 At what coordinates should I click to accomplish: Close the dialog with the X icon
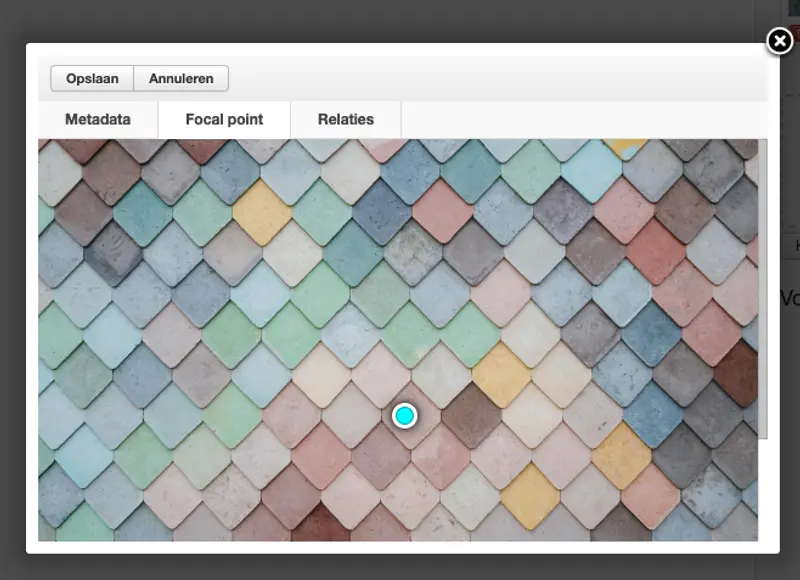click(x=779, y=41)
